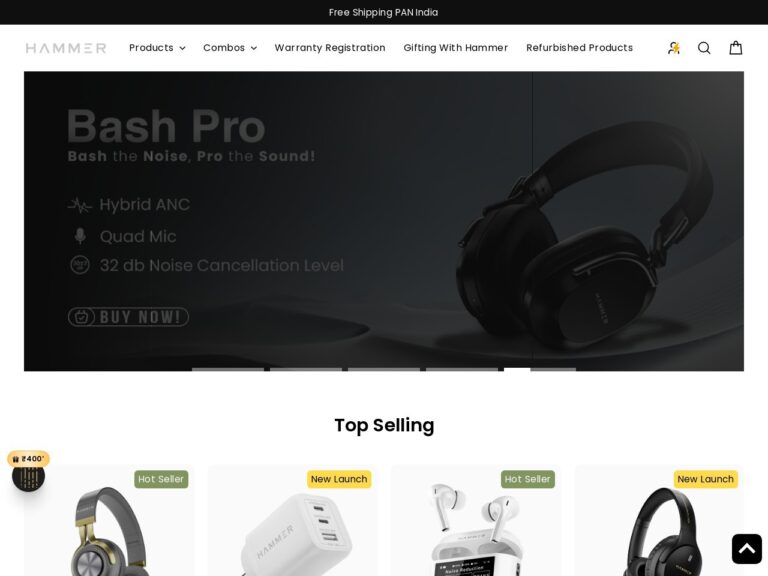Select the first carousel slide indicator
The height and width of the screenshot is (576, 768).
(x=228, y=369)
